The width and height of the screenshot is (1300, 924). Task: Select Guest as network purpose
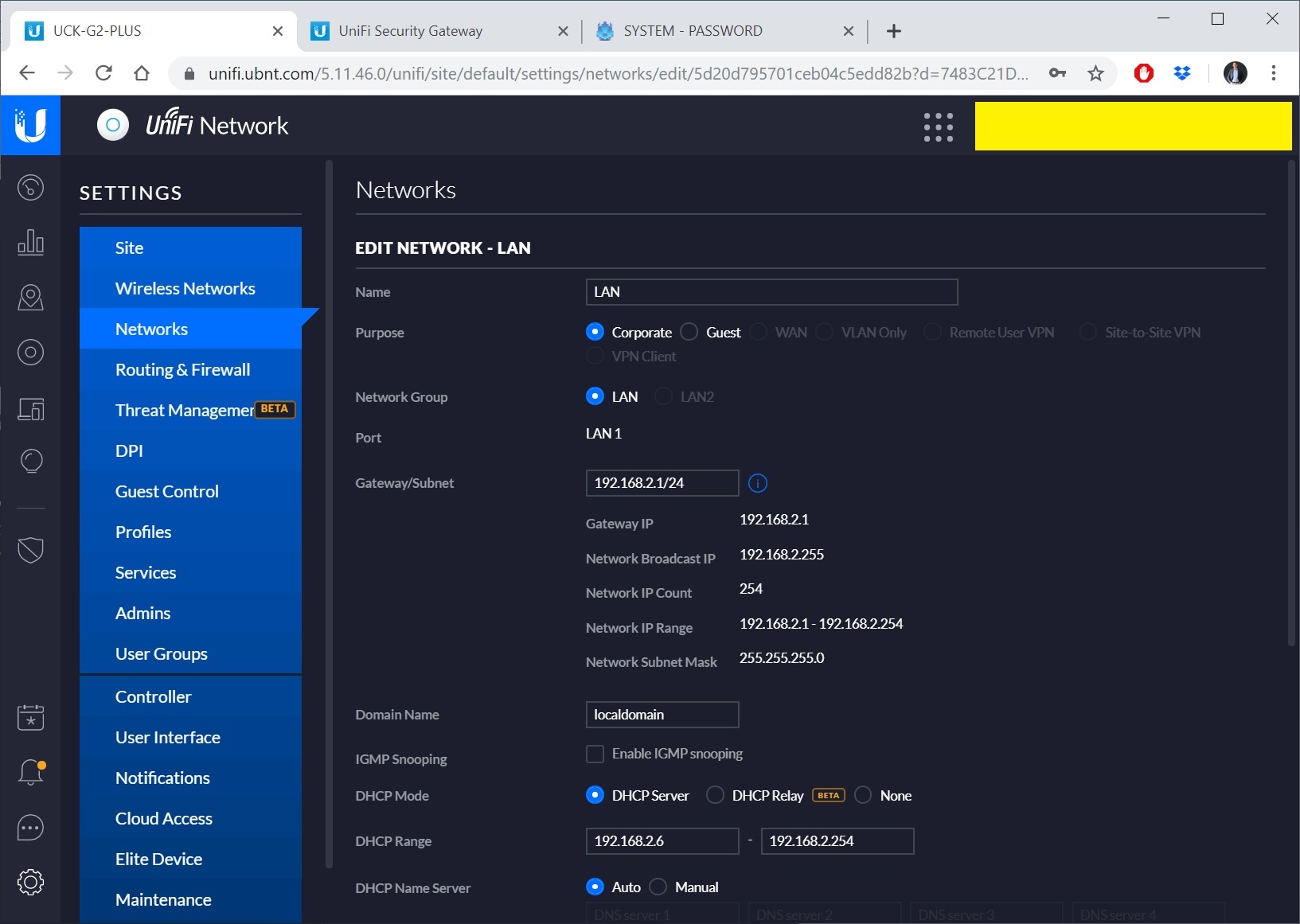(689, 332)
